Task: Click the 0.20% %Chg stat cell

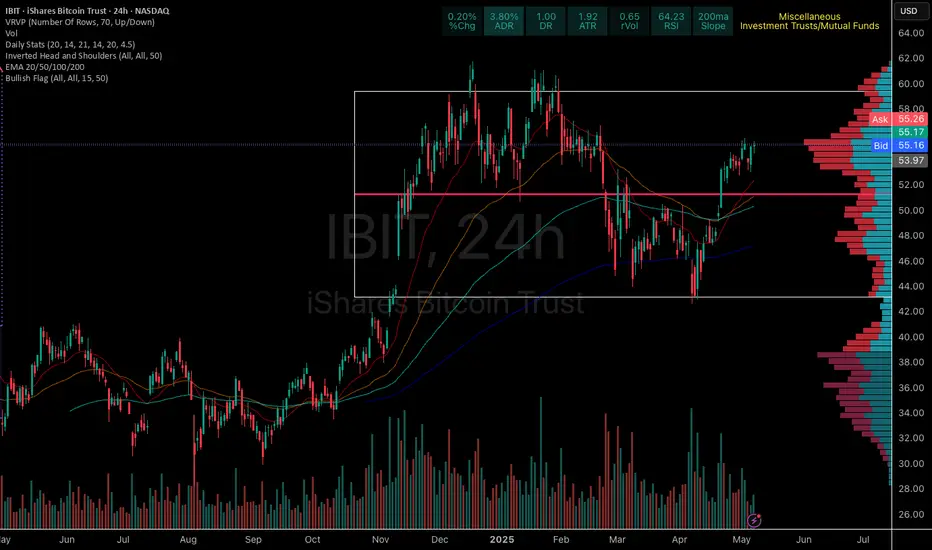Action: [x=462, y=21]
